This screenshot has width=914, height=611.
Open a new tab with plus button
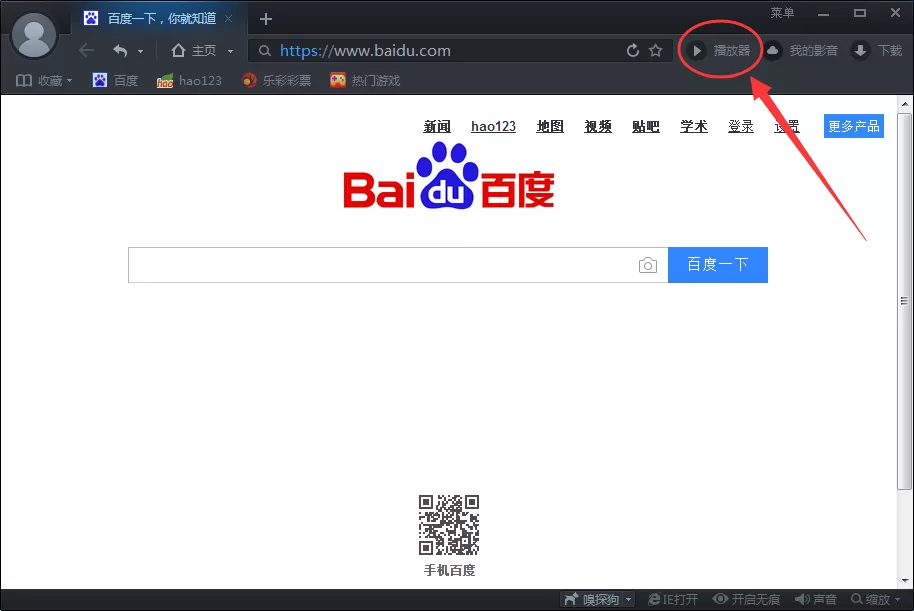pyautogui.click(x=266, y=19)
